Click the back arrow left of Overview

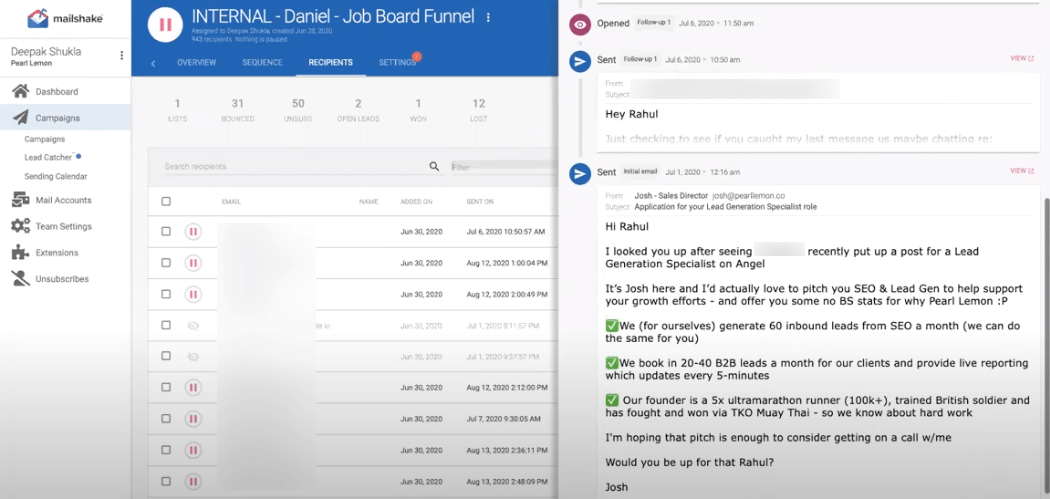coord(153,63)
